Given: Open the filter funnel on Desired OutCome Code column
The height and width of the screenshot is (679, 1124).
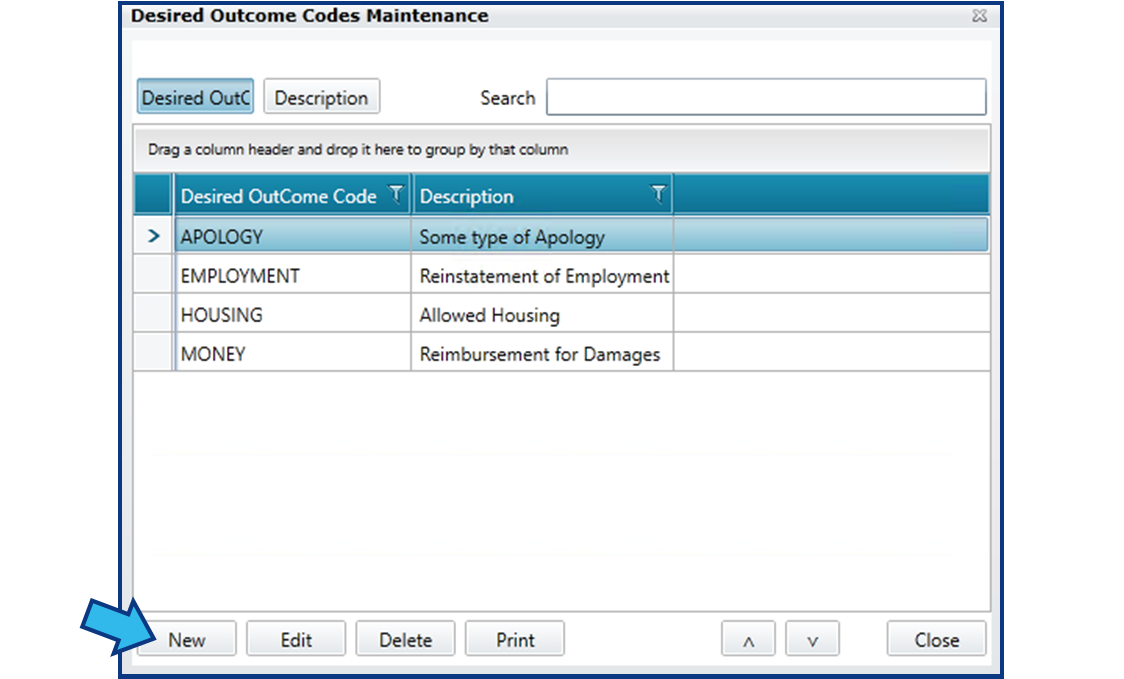Looking at the screenshot, I should click(x=397, y=196).
